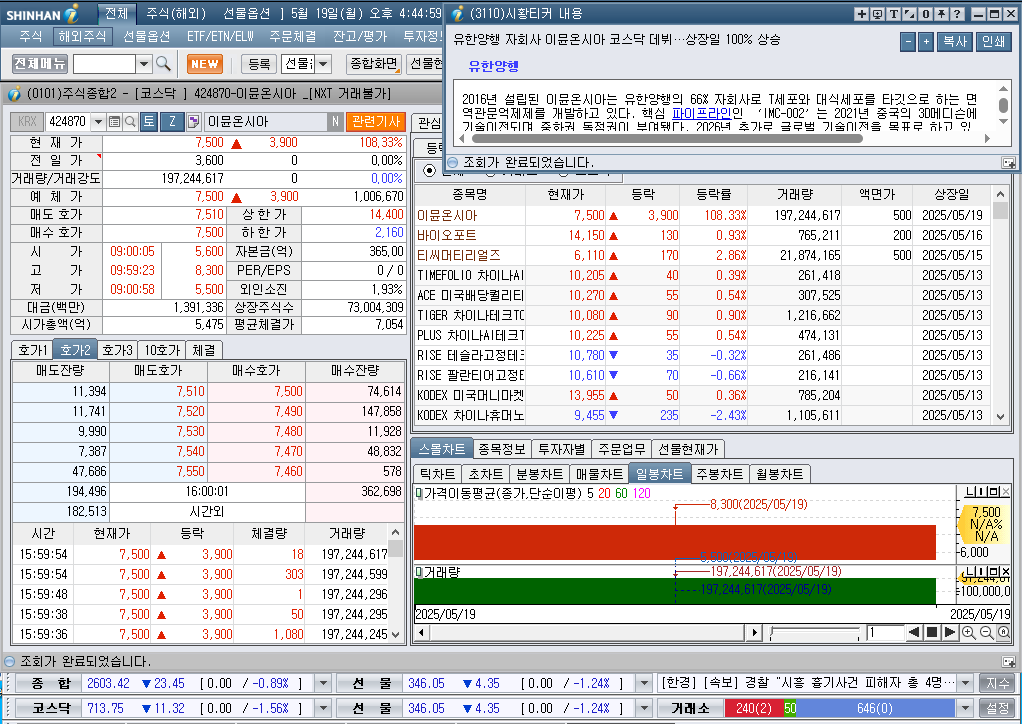Select 바이오포트 row in stock list

(703, 235)
